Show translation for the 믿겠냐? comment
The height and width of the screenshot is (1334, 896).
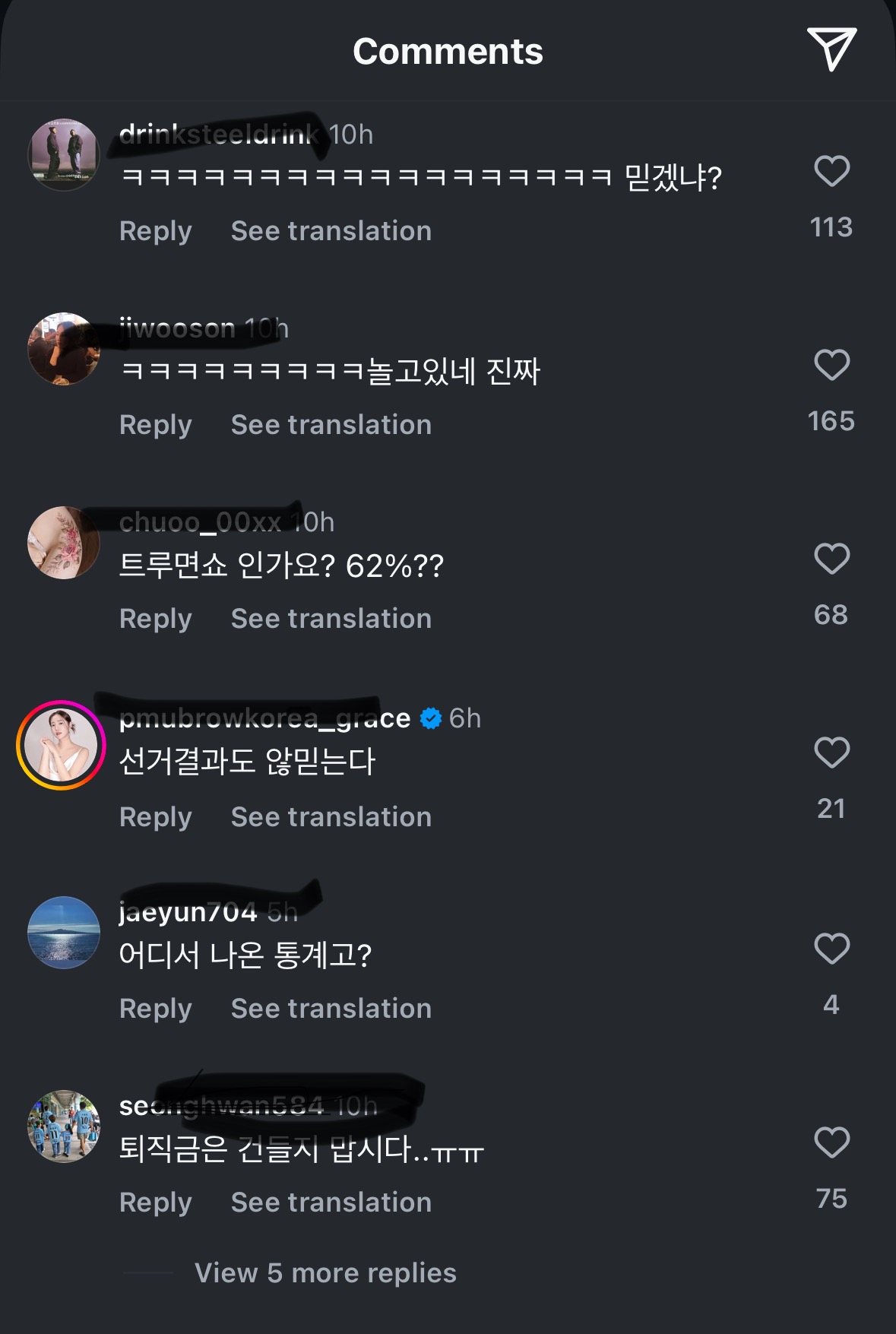pos(331,231)
